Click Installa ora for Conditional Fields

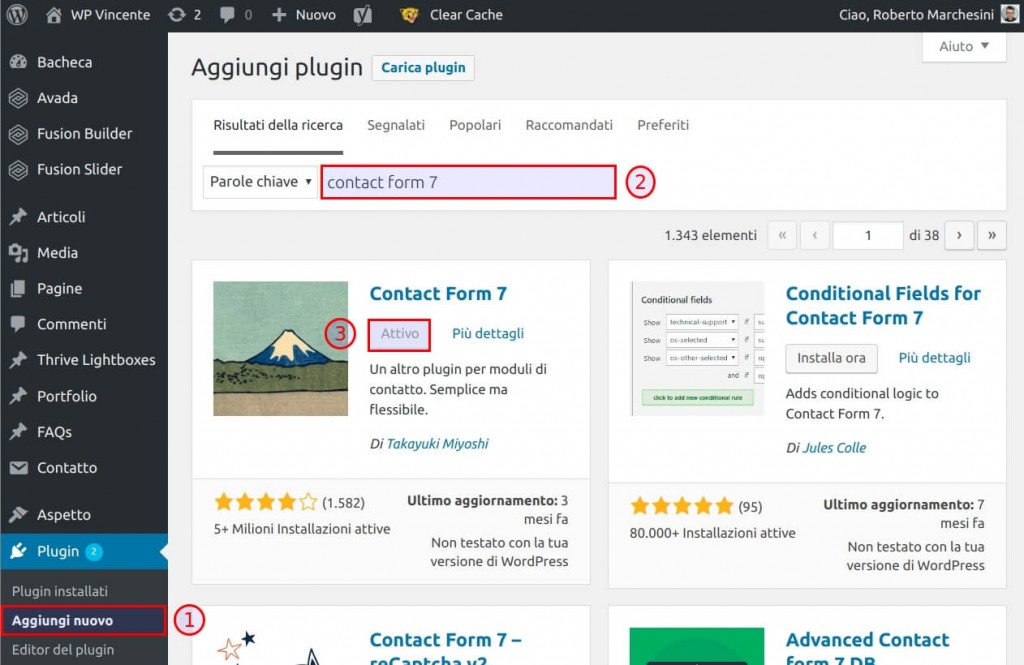(x=831, y=358)
